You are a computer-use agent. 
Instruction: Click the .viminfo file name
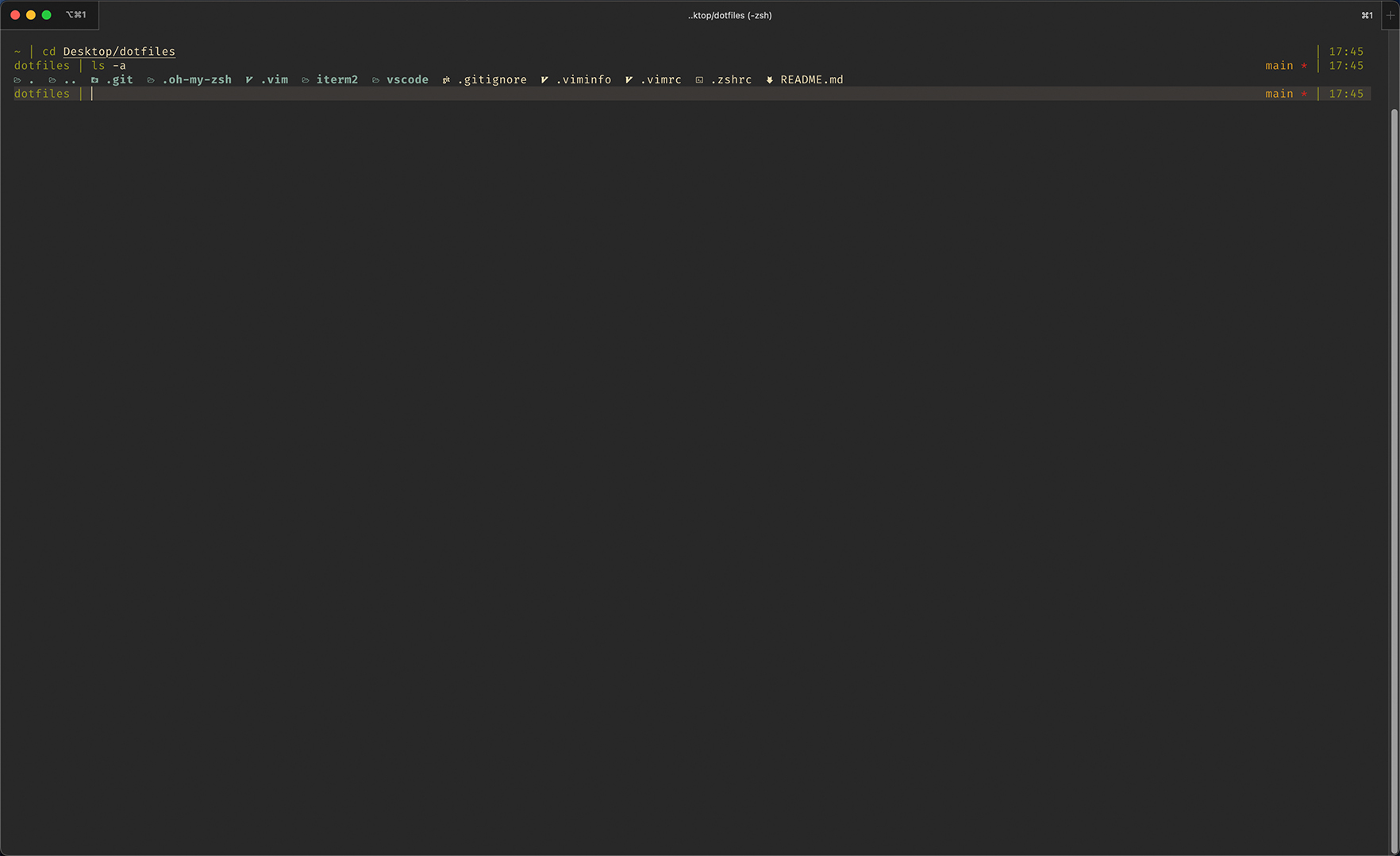click(583, 79)
